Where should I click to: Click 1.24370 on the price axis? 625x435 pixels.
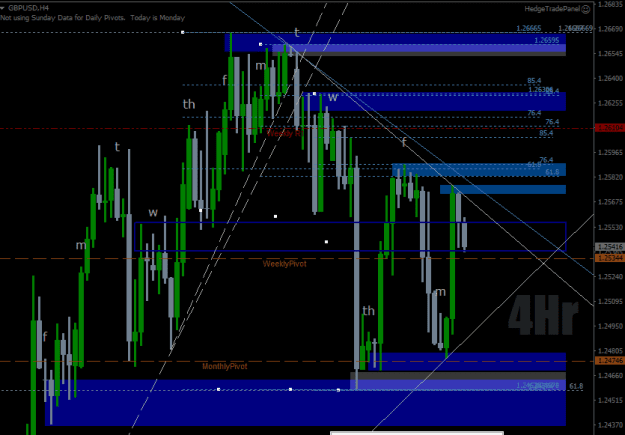[610, 425]
